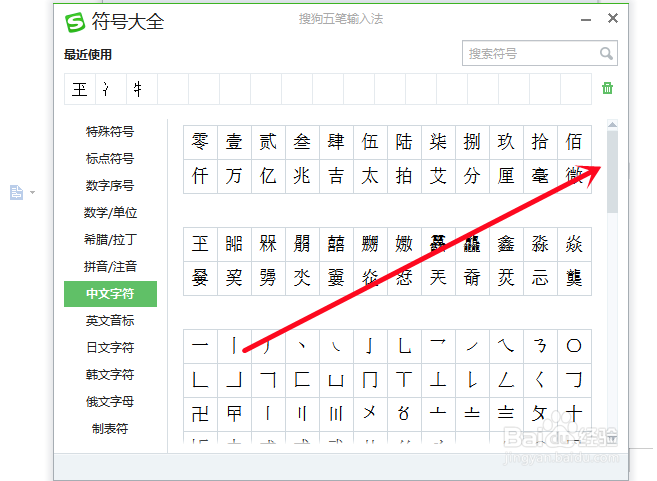Insert the character 厘
This screenshot has height=481, width=657.
pos(506,176)
